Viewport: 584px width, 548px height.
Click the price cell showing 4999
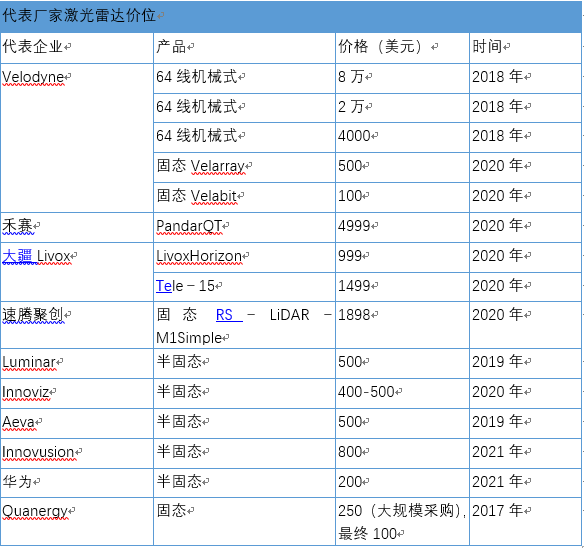click(x=402, y=227)
